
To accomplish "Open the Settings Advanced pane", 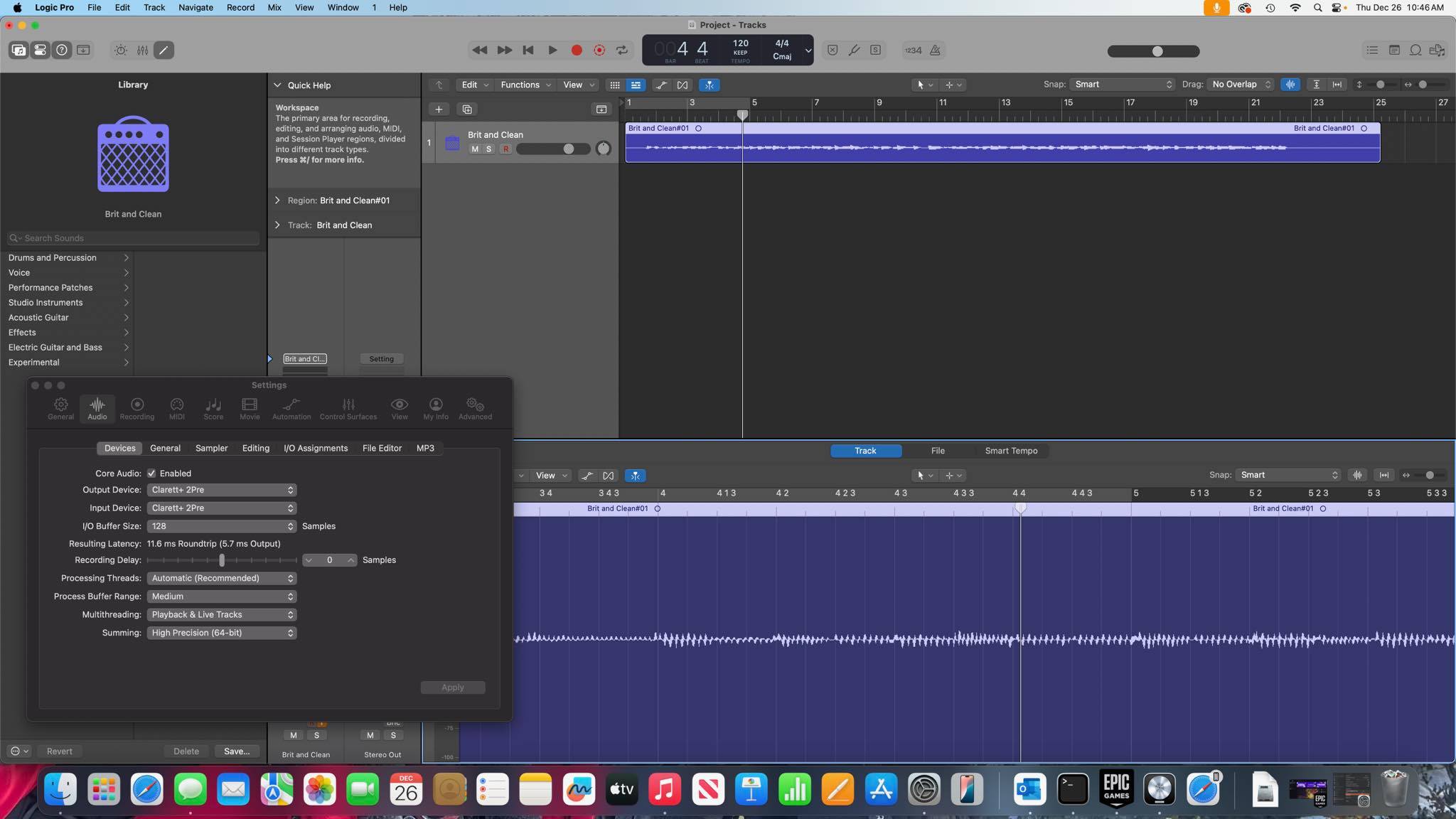I will pyautogui.click(x=475, y=409).
